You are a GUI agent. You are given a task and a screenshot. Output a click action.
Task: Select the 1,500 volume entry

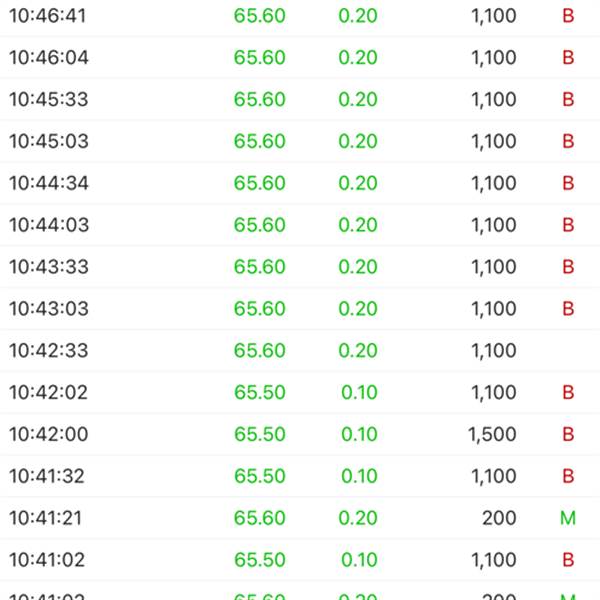pos(492,435)
